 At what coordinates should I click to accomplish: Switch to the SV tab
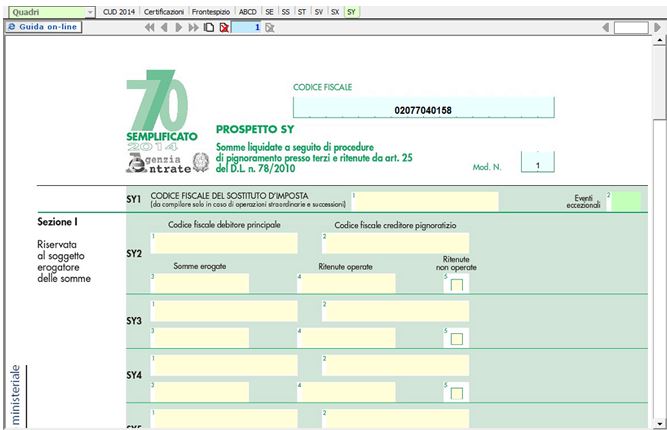(319, 12)
